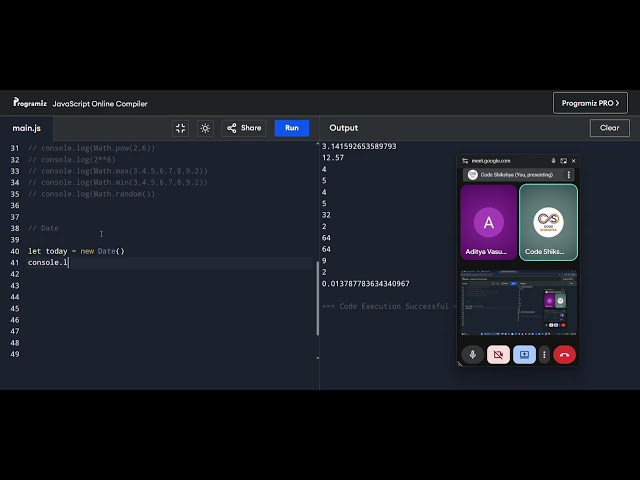The image size is (640, 480).
Task: Click microphone indicator in Meet title bar
Action: click(x=553, y=161)
